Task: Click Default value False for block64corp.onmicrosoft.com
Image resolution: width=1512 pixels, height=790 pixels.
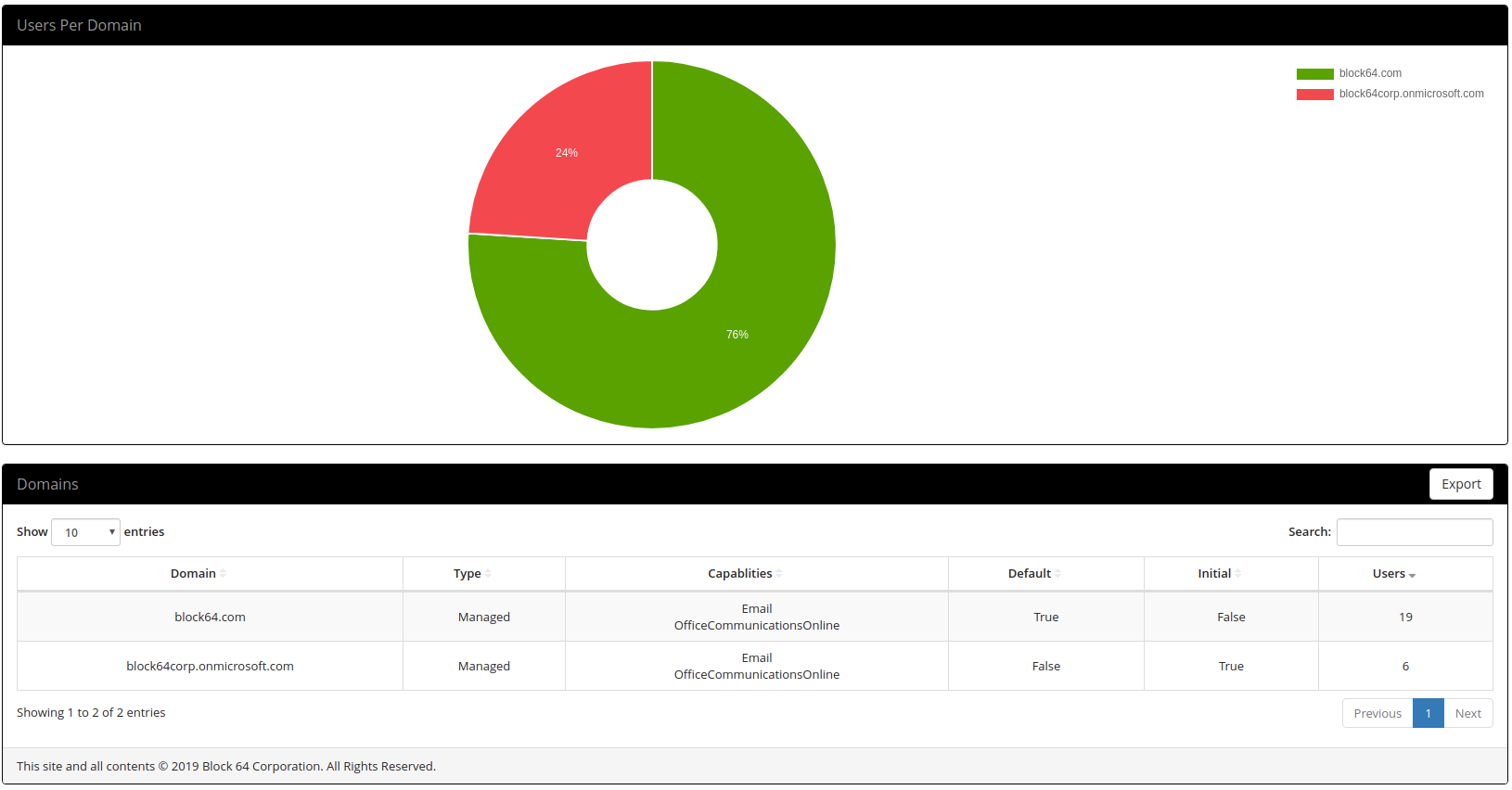Action: point(1046,666)
